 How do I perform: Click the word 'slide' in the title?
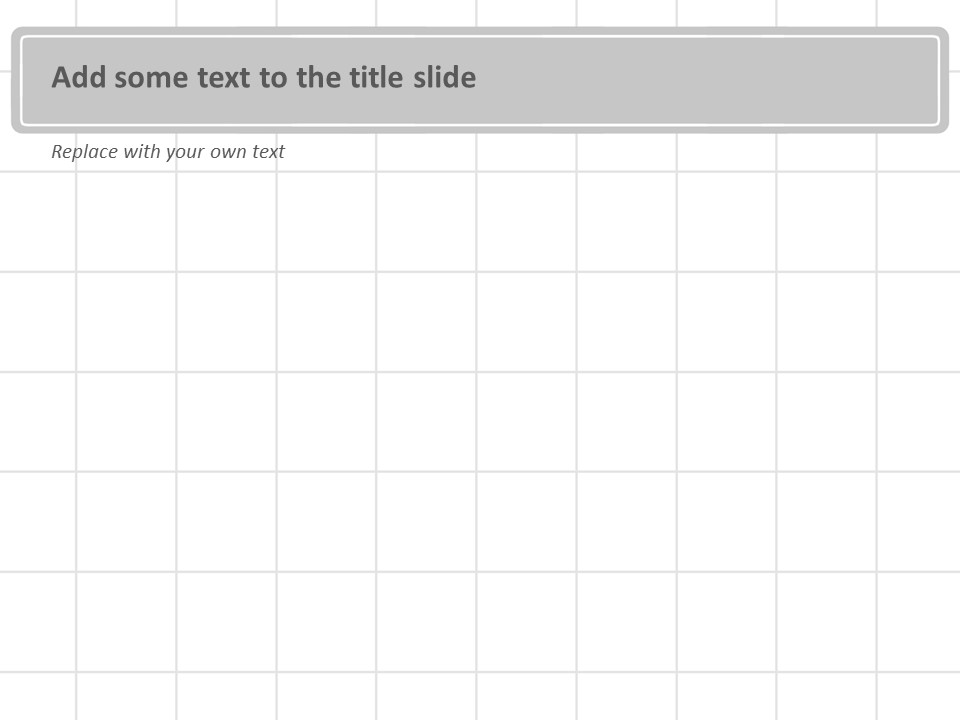point(445,78)
